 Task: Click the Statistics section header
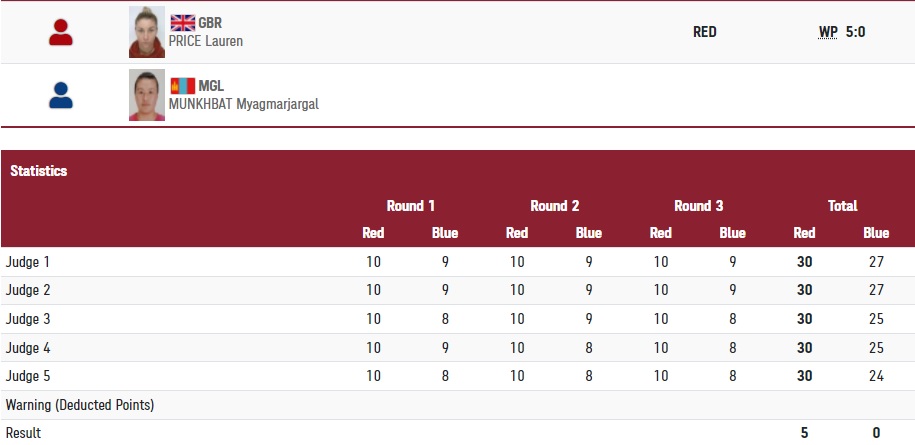click(x=39, y=171)
